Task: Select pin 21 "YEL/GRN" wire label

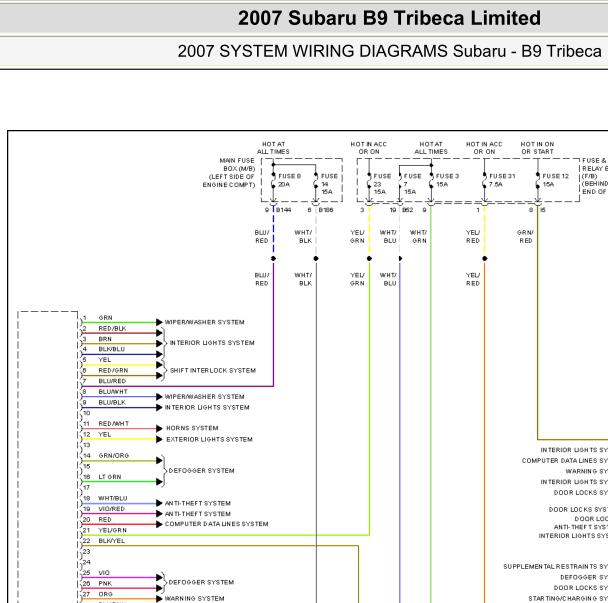Action: (112, 530)
